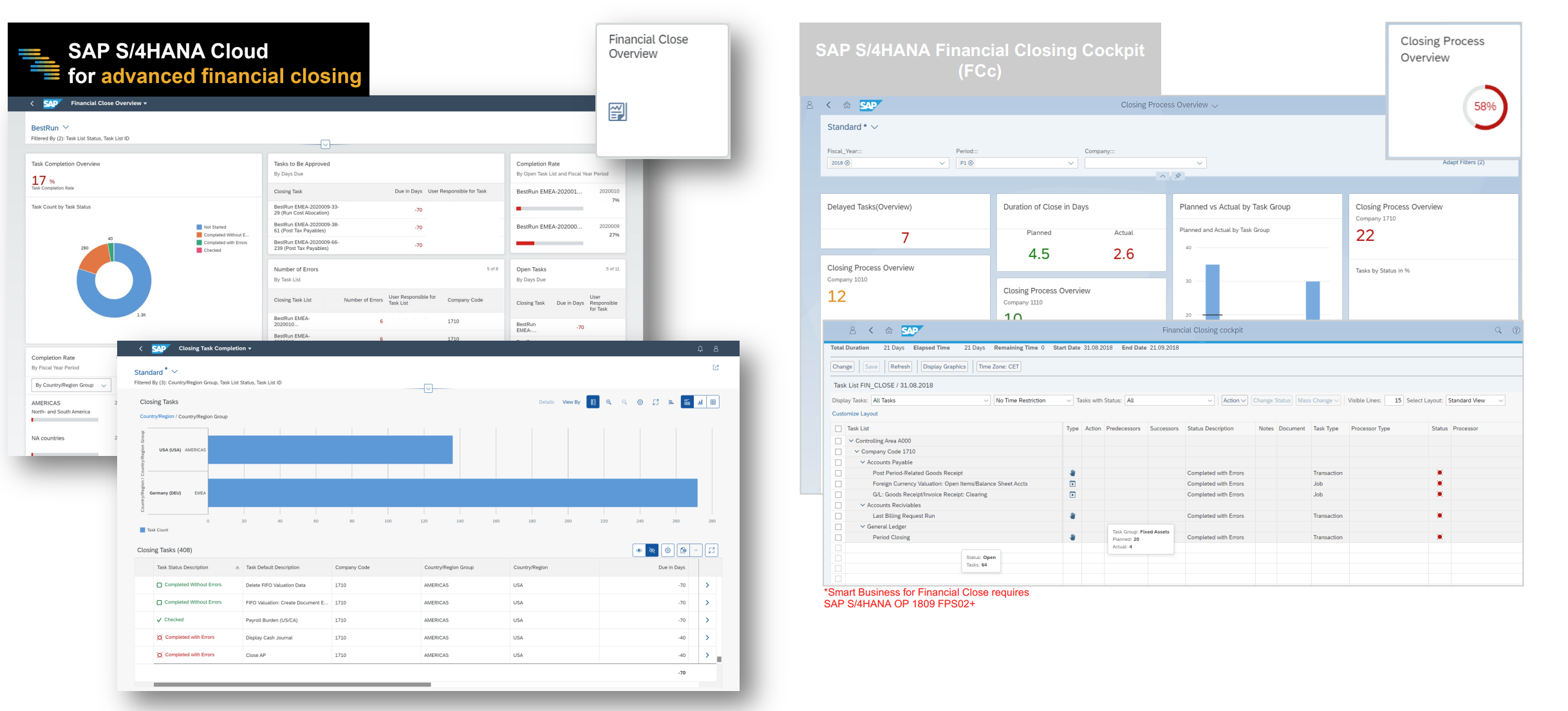Viewport: 1568px width, 711px height.
Task: Click the home icon in Financial Closing cockpit
Action: click(x=889, y=330)
